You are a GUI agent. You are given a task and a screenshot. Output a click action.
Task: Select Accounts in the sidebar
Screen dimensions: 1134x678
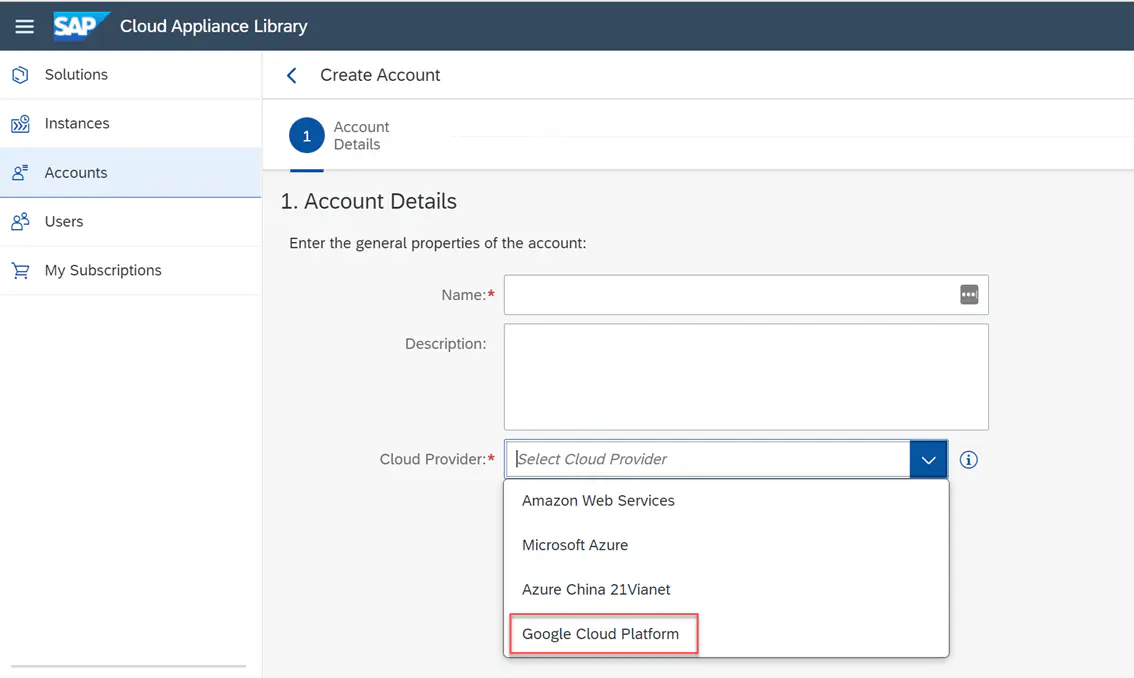[131, 172]
